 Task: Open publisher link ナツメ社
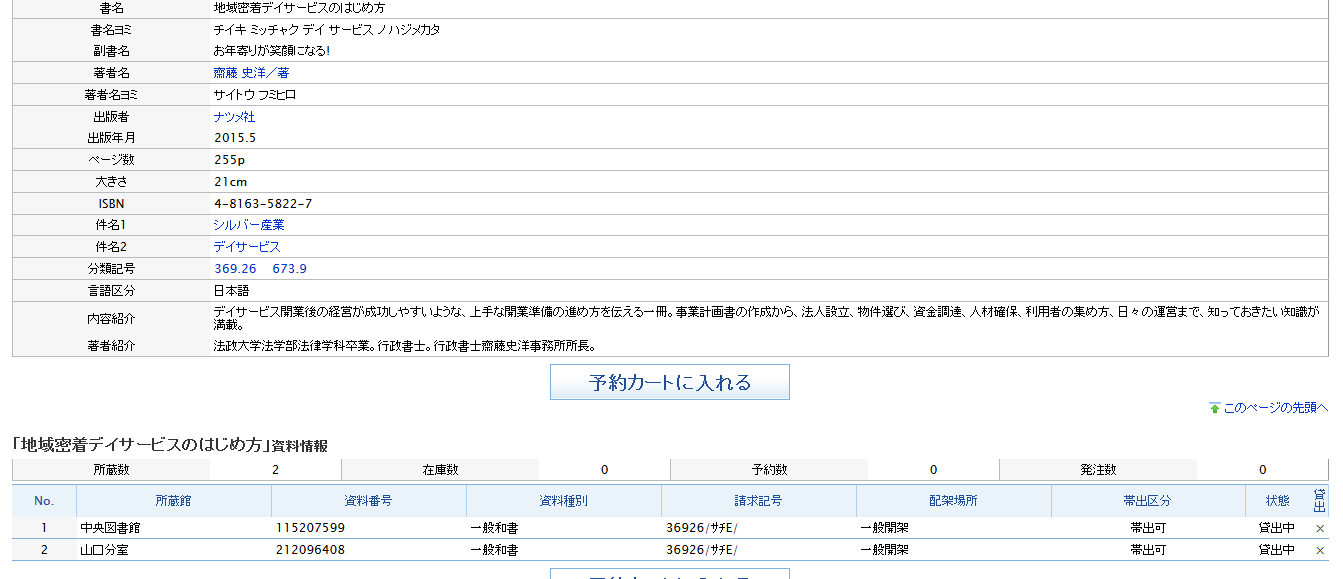point(234,117)
